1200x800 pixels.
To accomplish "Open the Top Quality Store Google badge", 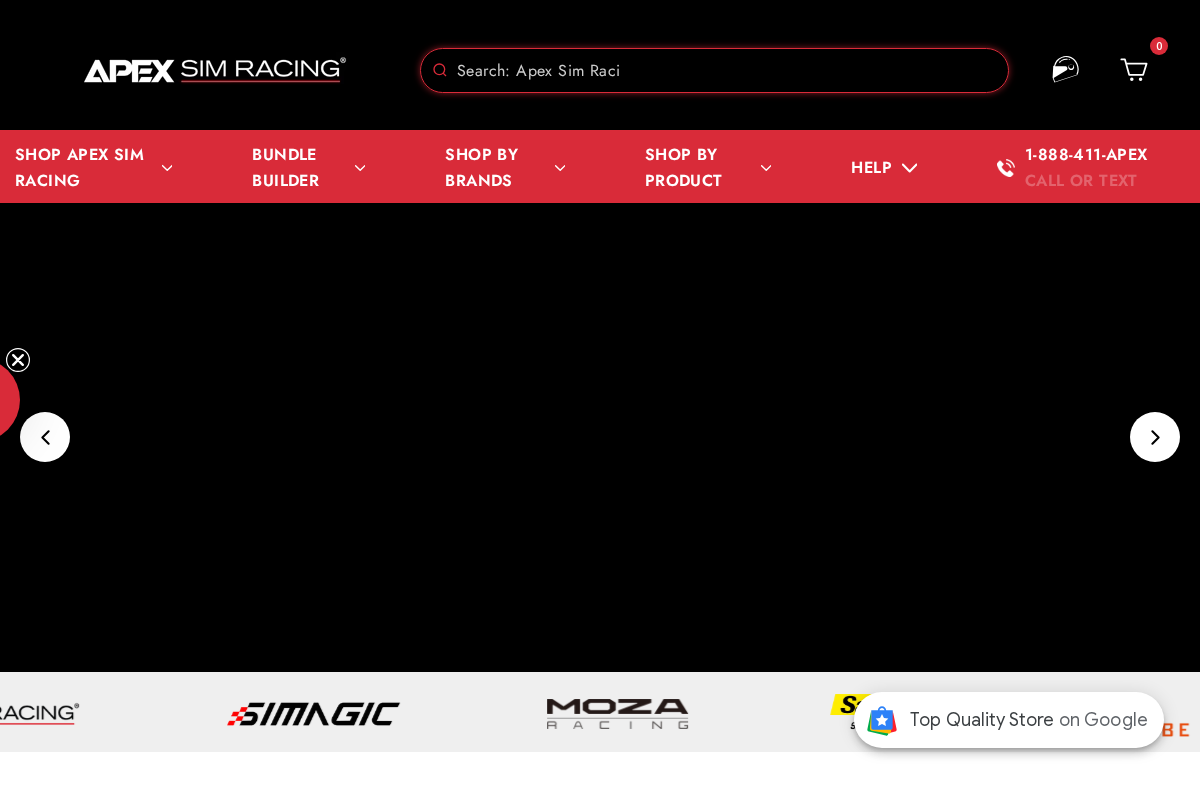I will tap(1009, 720).
